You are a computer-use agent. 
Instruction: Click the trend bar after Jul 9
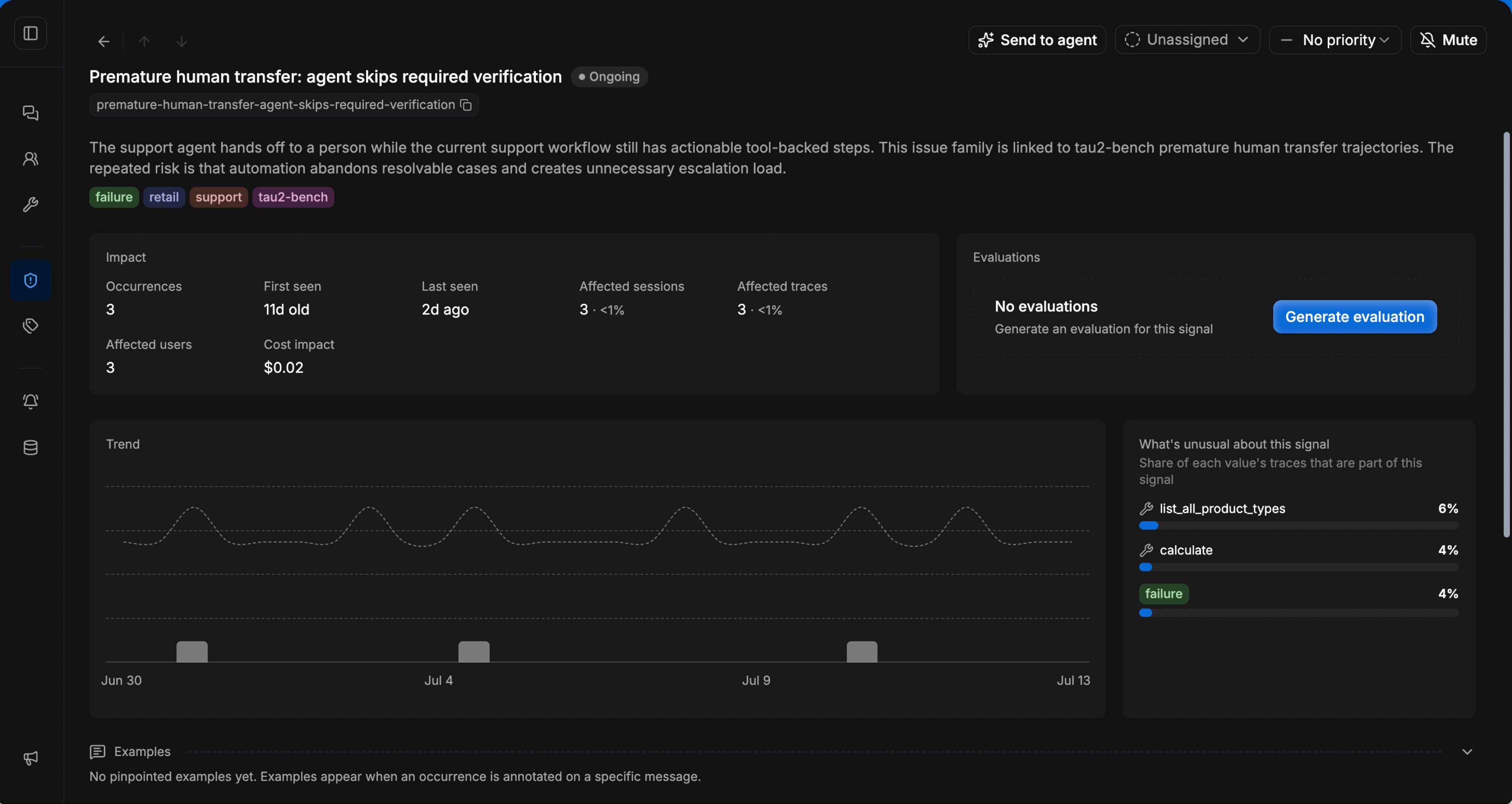tap(862, 652)
